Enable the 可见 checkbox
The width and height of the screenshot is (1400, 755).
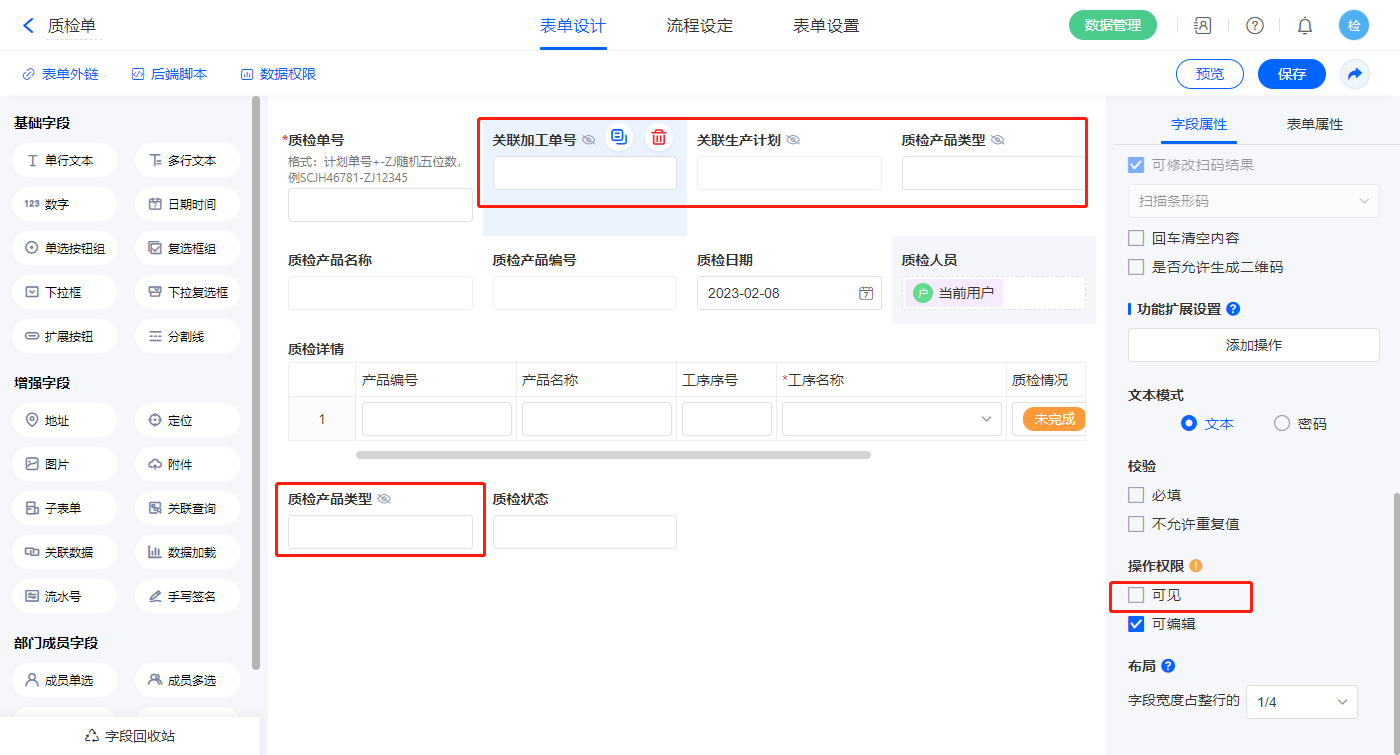(1136, 595)
